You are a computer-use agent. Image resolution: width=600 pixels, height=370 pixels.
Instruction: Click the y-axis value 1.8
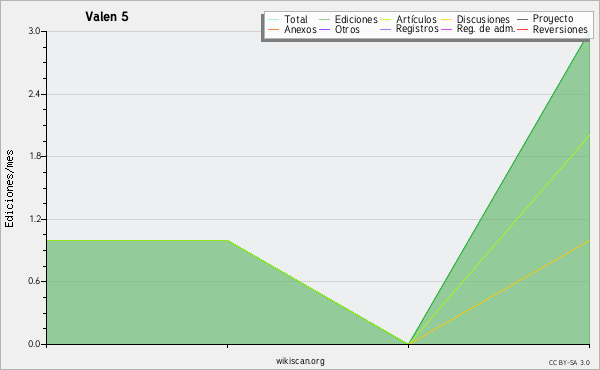pos(34,156)
